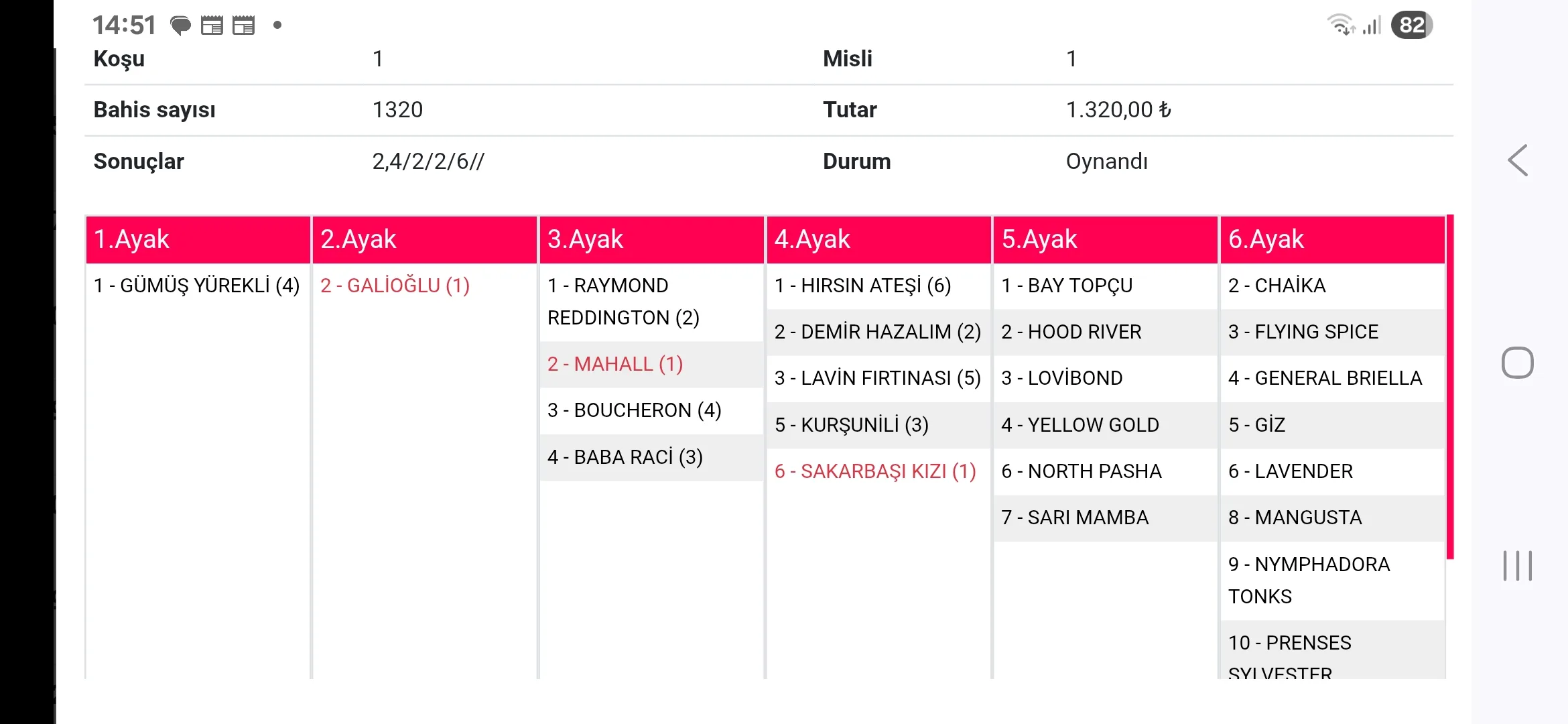Tap the Wi-Fi status icon
Viewport: 1568px width, 724px height.
click(x=1340, y=25)
